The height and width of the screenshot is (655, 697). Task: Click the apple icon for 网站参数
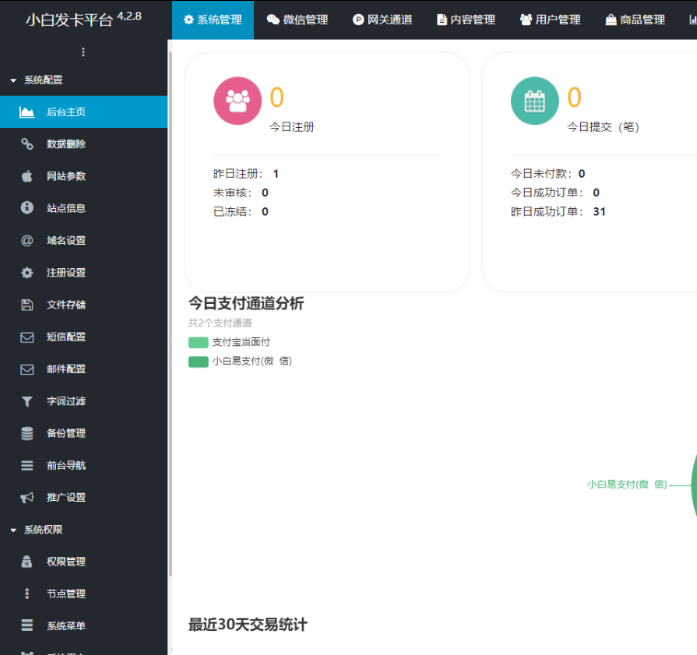(x=27, y=176)
